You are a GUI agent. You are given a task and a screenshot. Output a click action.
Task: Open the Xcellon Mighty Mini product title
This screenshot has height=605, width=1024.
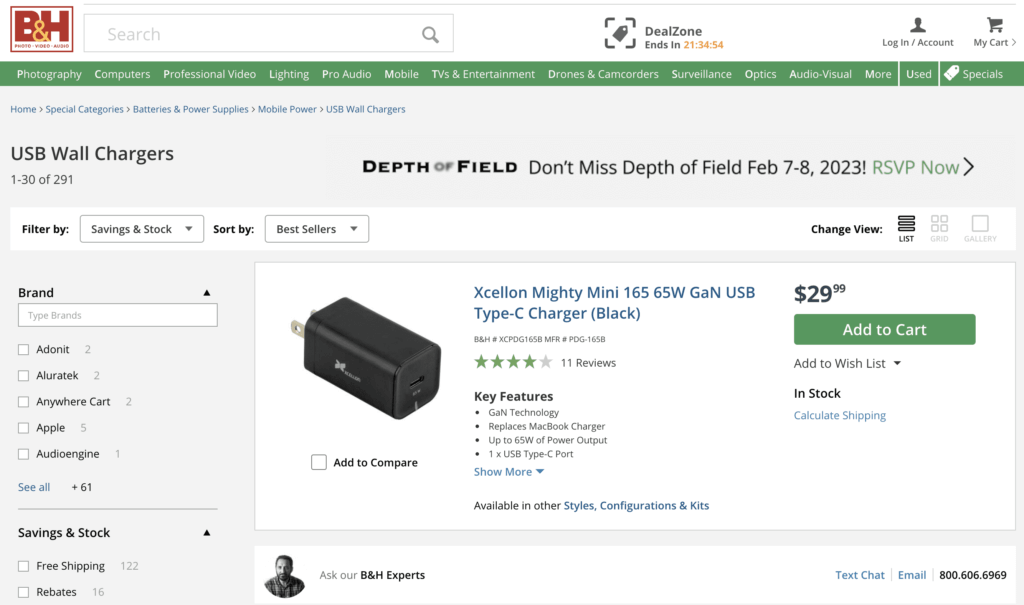pos(614,302)
